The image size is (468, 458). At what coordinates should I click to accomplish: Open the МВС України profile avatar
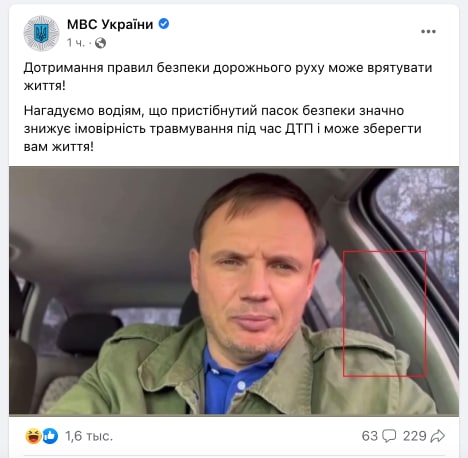(x=41, y=33)
